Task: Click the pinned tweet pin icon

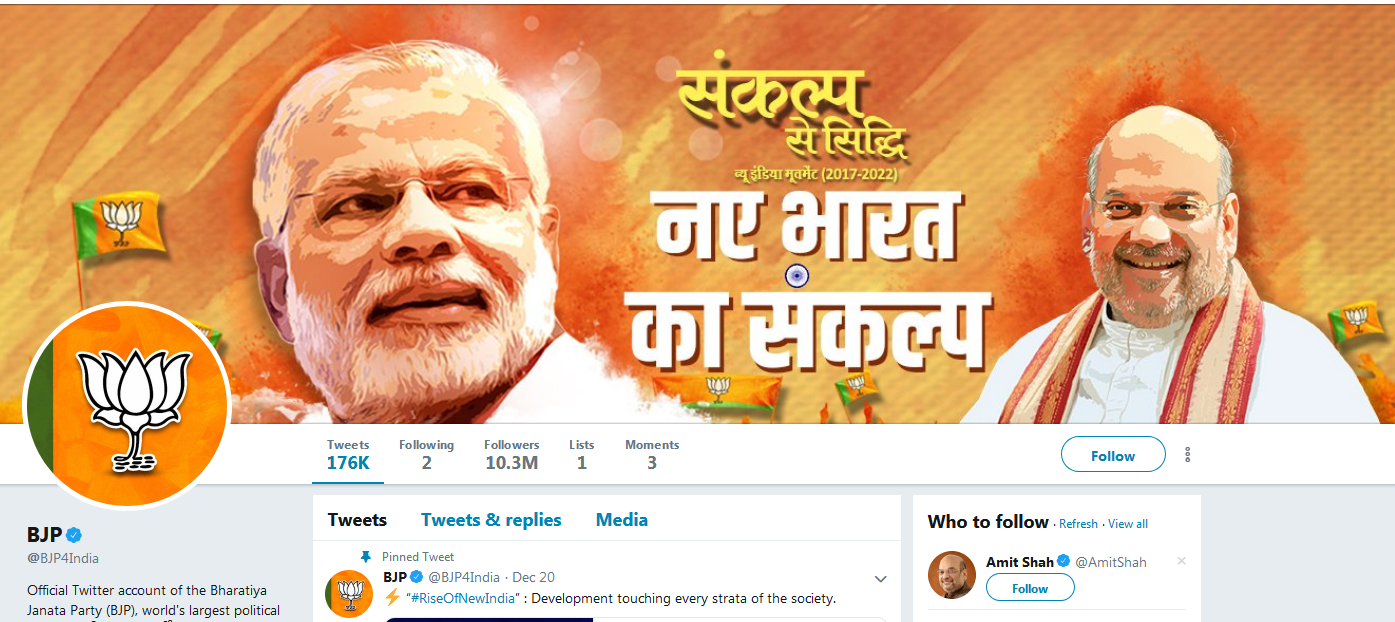Action: (x=366, y=557)
